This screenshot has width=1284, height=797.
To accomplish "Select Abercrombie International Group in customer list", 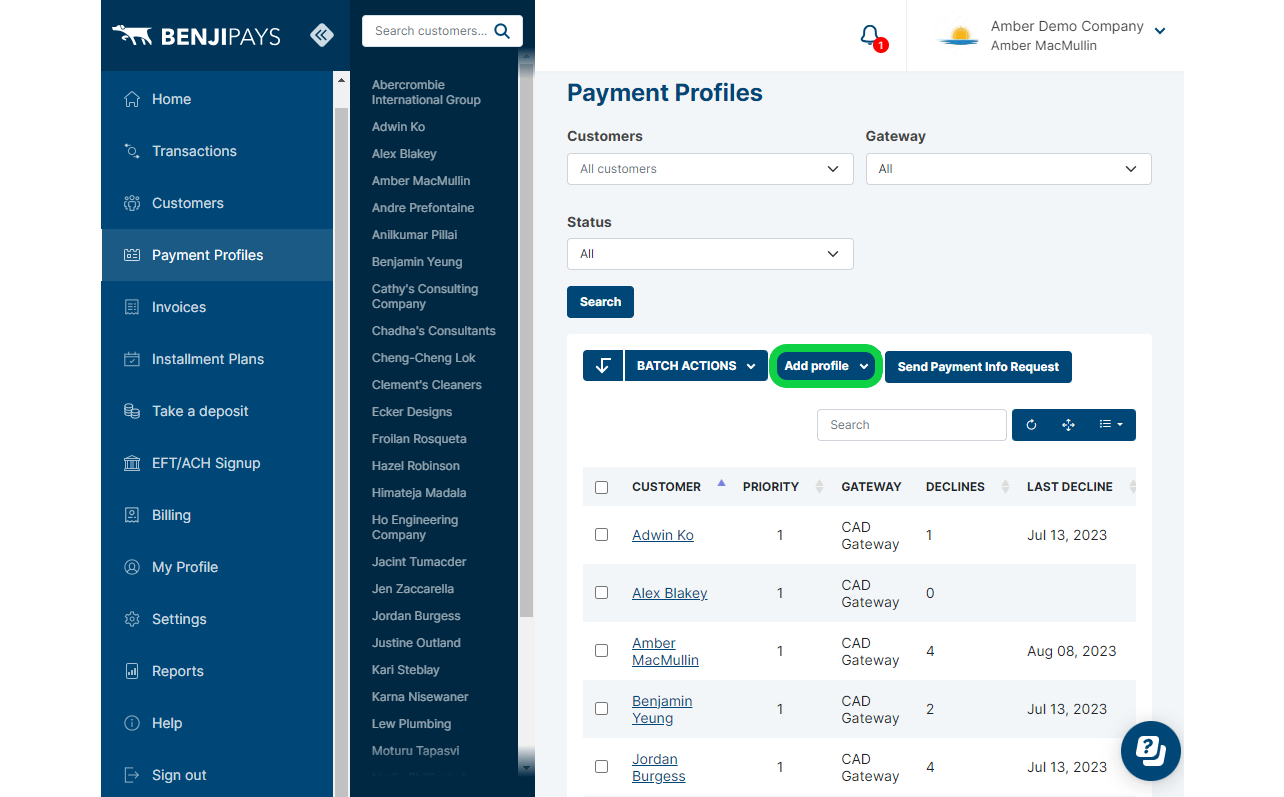I will 426,92.
